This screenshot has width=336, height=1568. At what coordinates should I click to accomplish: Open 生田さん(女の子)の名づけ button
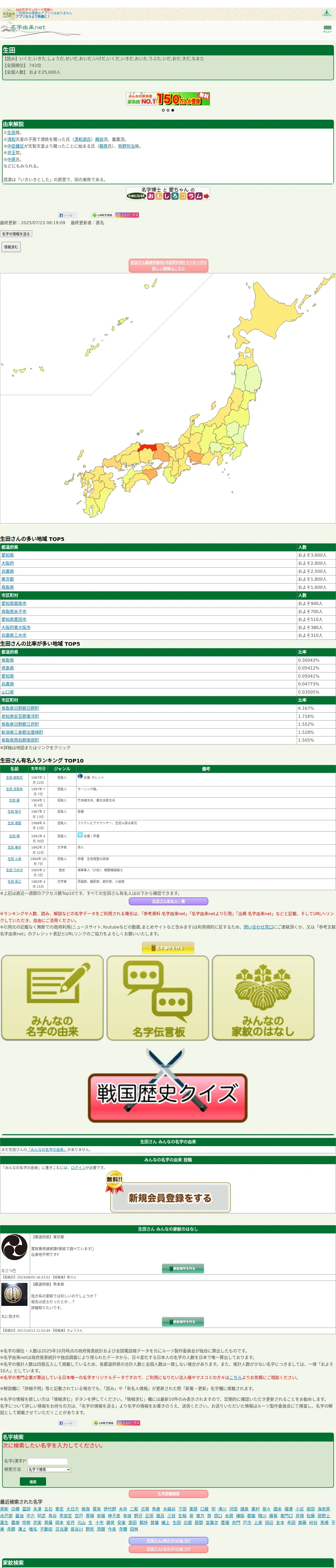(x=168, y=1549)
